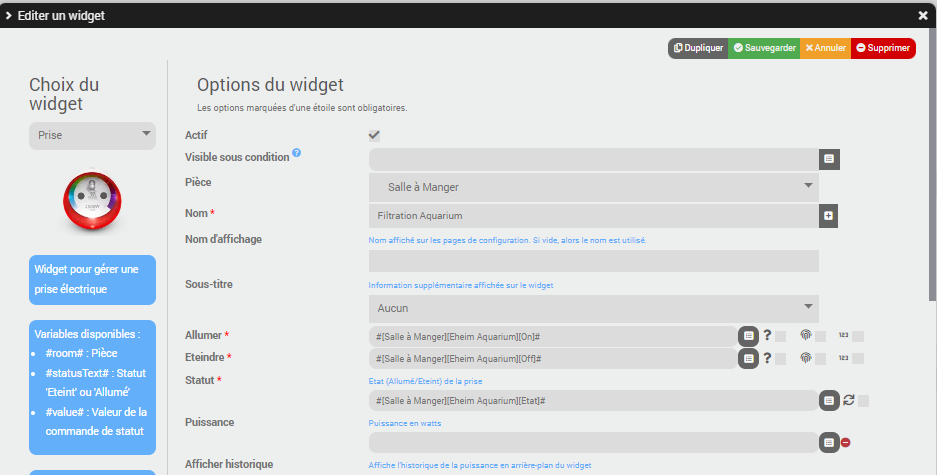The width and height of the screenshot is (937, 475).
Task: Click the Dupliquer button
Action: click(698, 48)
